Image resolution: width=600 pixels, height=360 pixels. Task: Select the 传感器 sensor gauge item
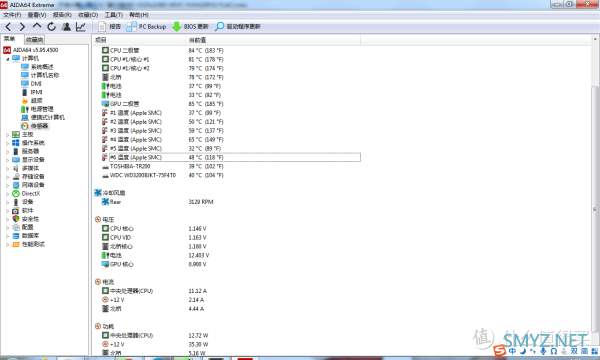[x=34, y=126]
